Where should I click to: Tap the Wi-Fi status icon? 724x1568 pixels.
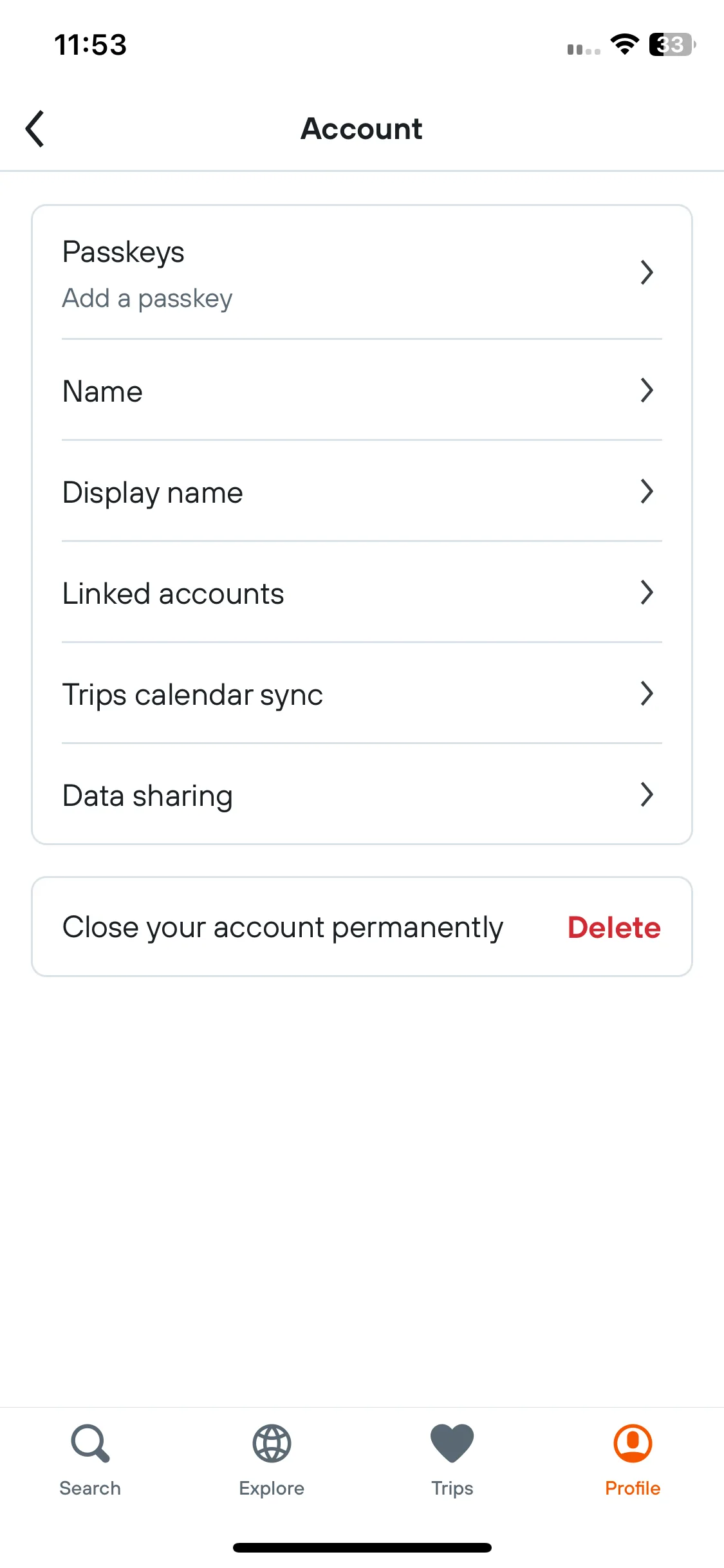click(x=624, y=44)
